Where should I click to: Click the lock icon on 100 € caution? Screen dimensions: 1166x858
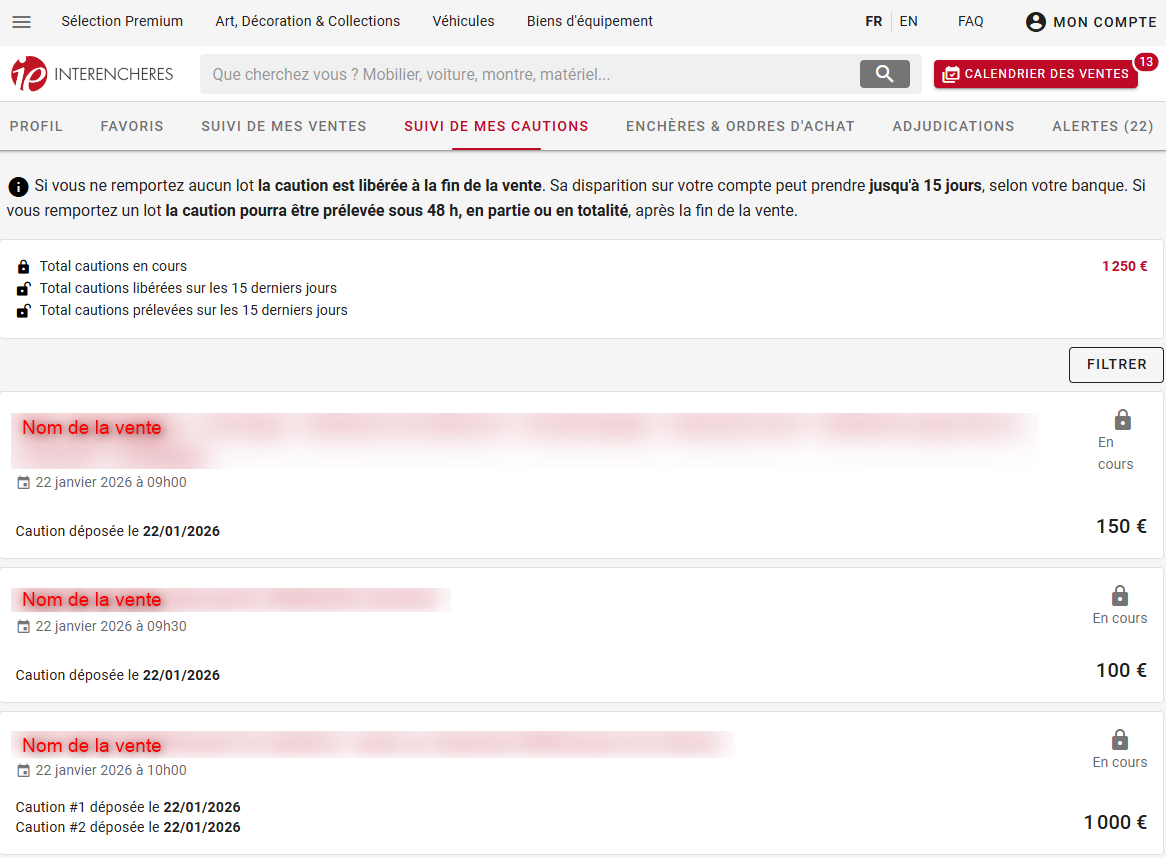tap(1120, 596)
